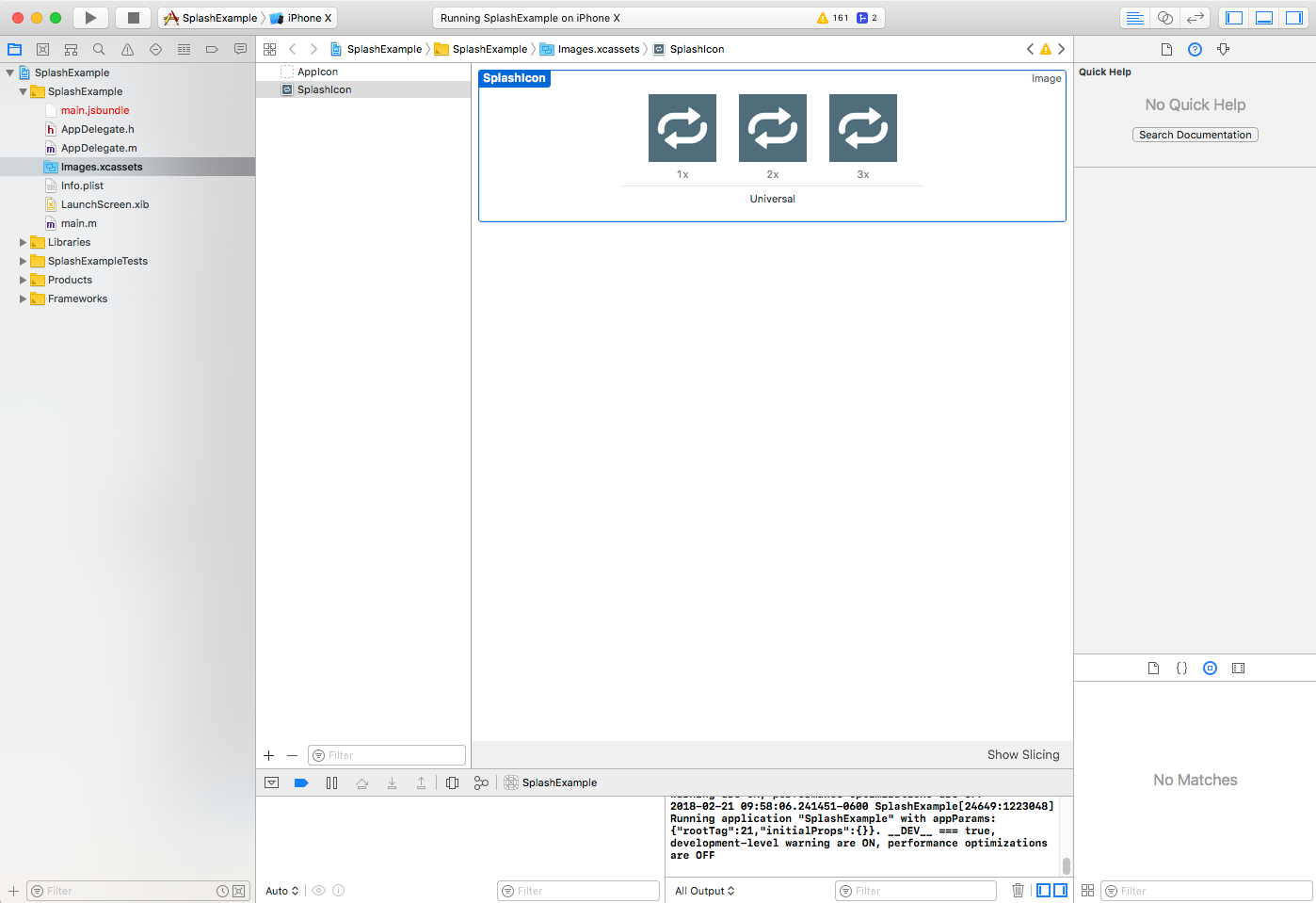Go forward in editor history

pyautogui.click(x=313, y=49)
